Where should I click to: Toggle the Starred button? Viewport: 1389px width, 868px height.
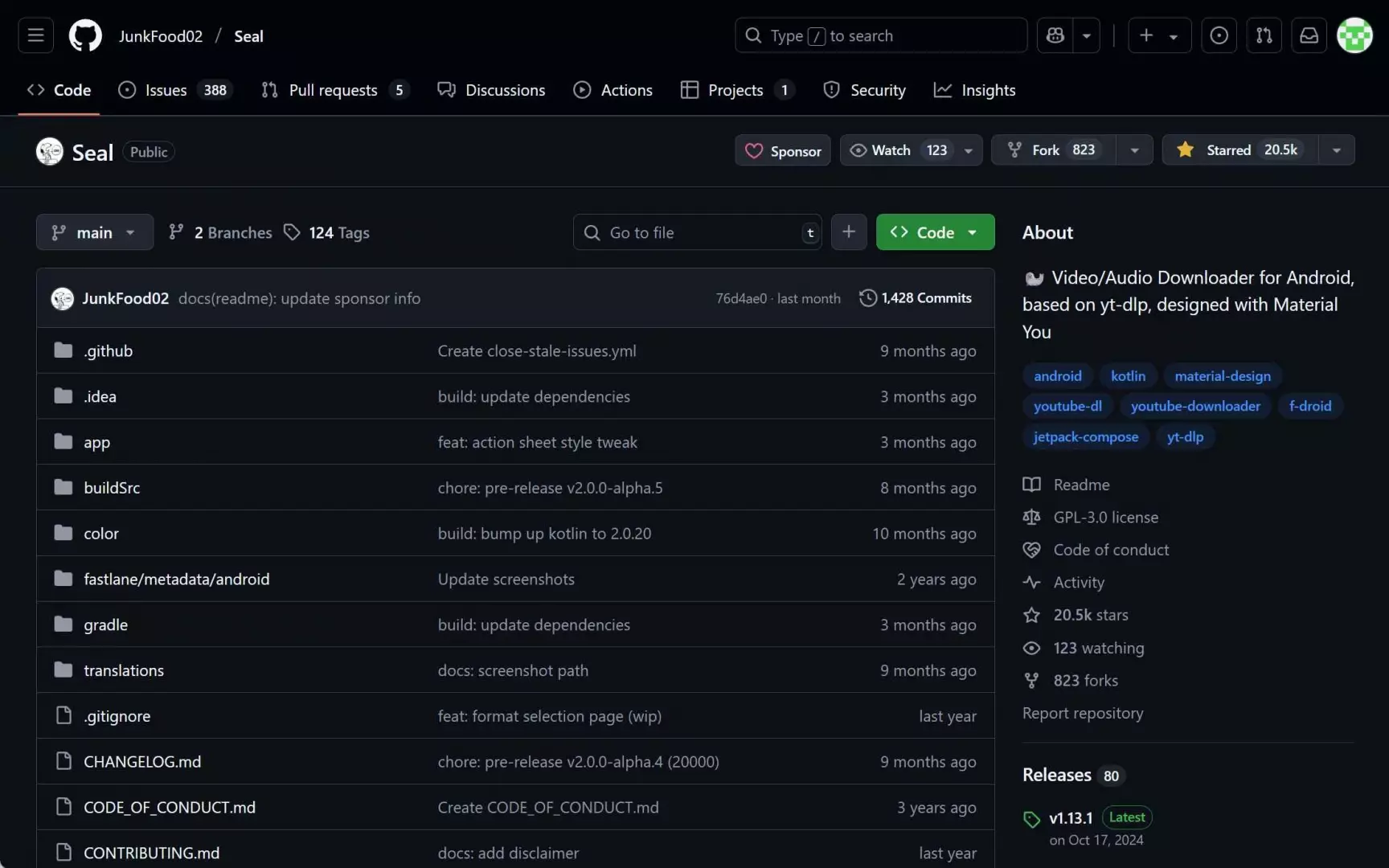(x=1239, y=150)
